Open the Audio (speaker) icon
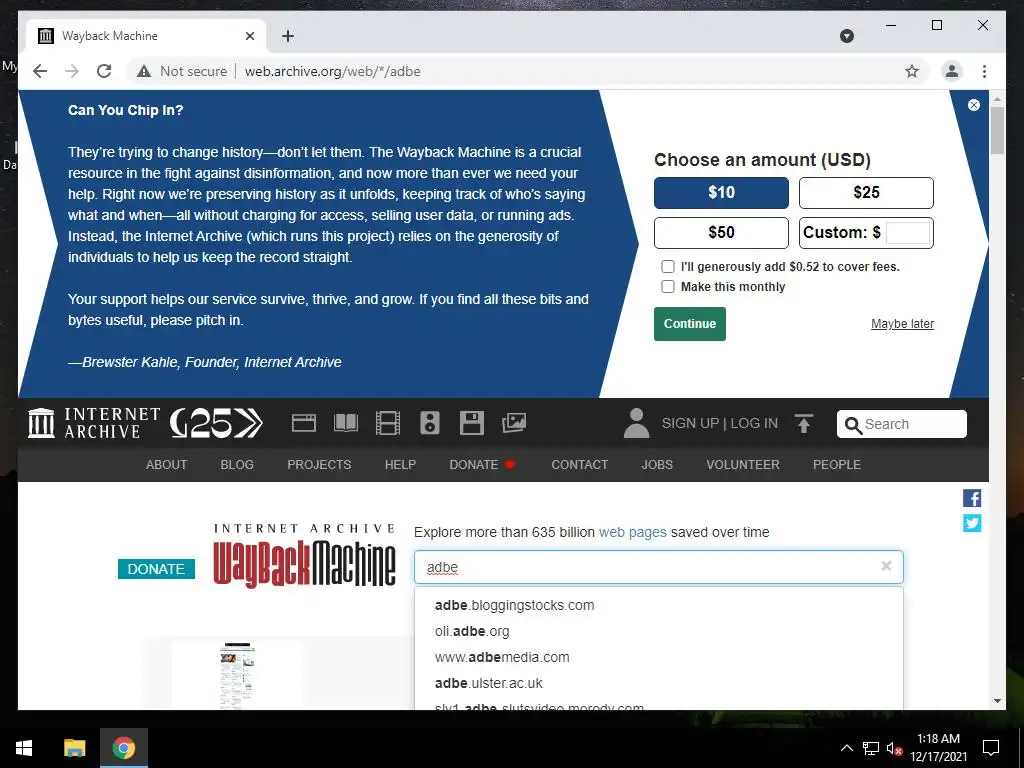The height and width of the screenshot is (768, 1024). [x=430, y=423]
